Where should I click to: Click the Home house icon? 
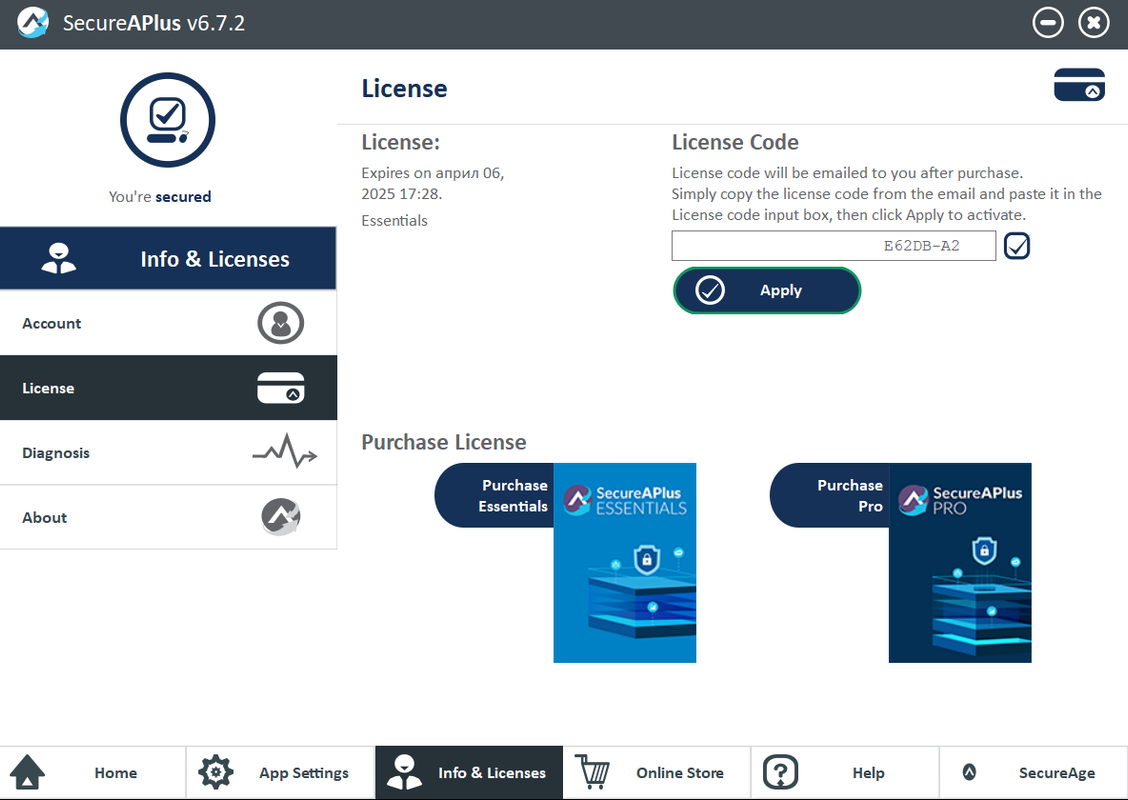(x=27, y=773)
